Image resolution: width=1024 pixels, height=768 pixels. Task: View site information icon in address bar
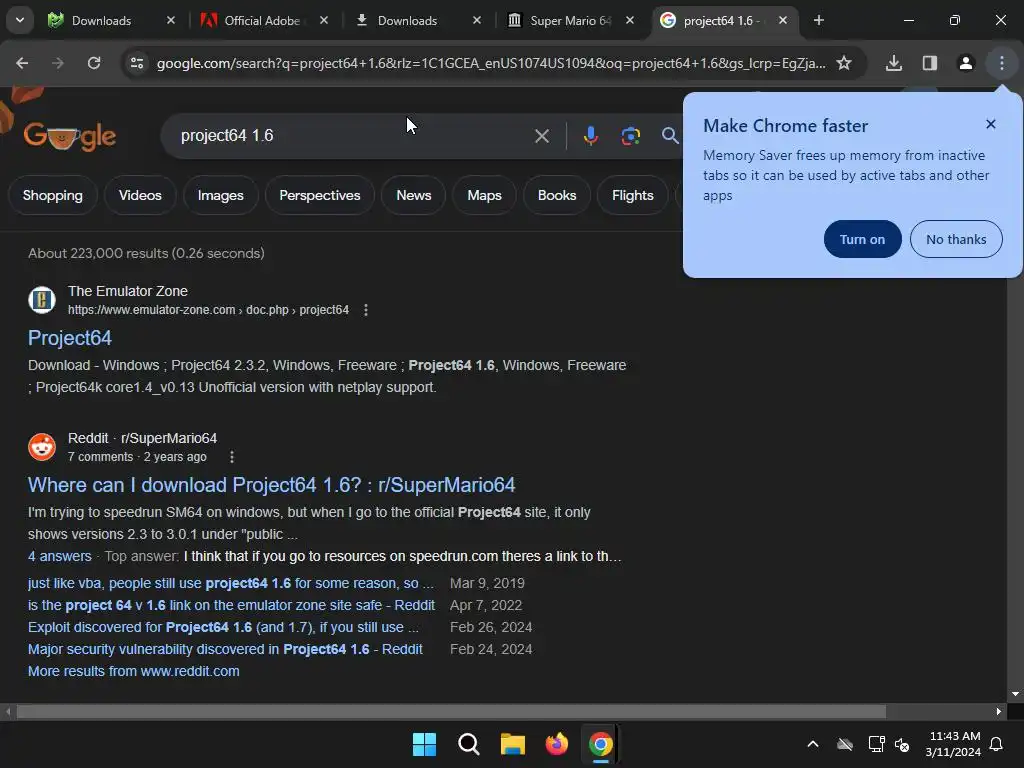136,63
